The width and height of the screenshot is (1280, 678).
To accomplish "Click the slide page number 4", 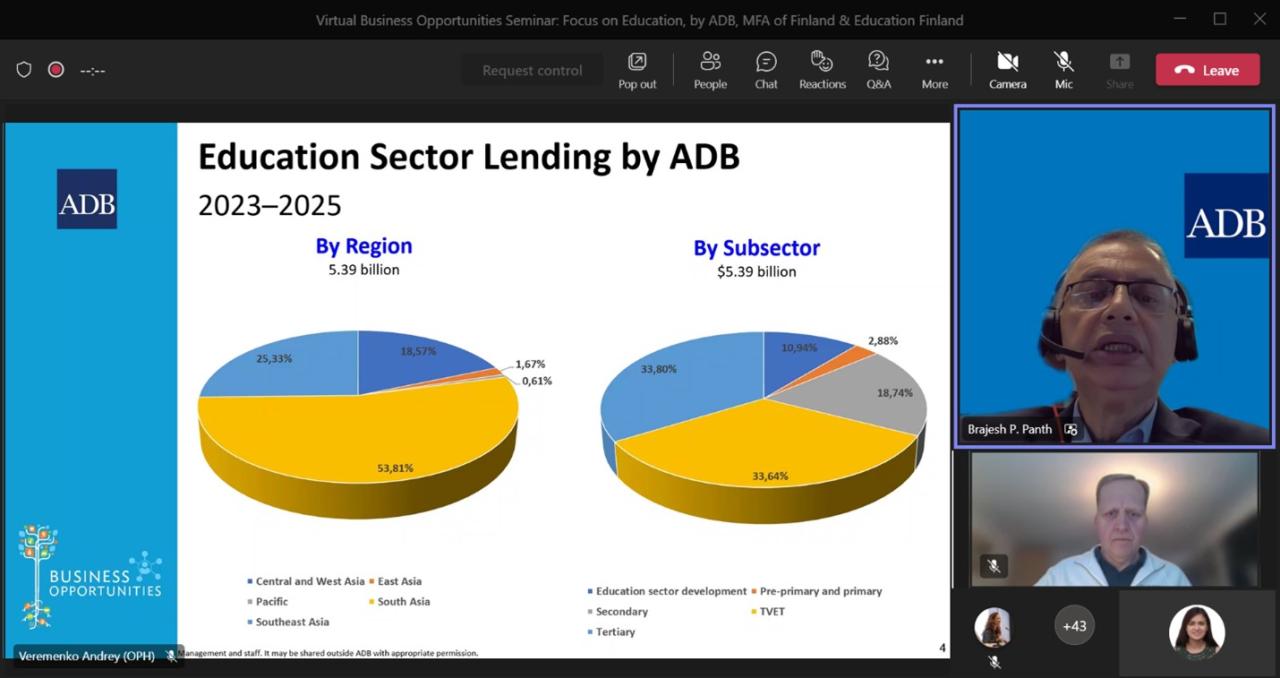I will coord(942,648).
